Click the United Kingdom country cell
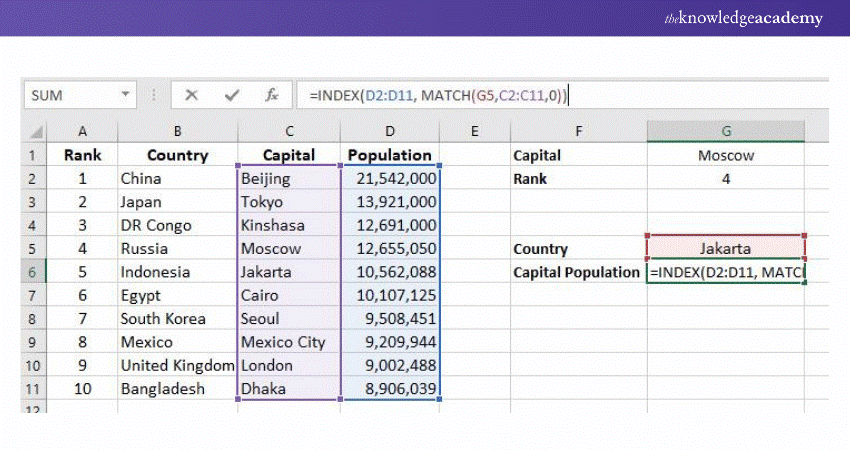The image size is (850, 450). [x=177, y=366]
